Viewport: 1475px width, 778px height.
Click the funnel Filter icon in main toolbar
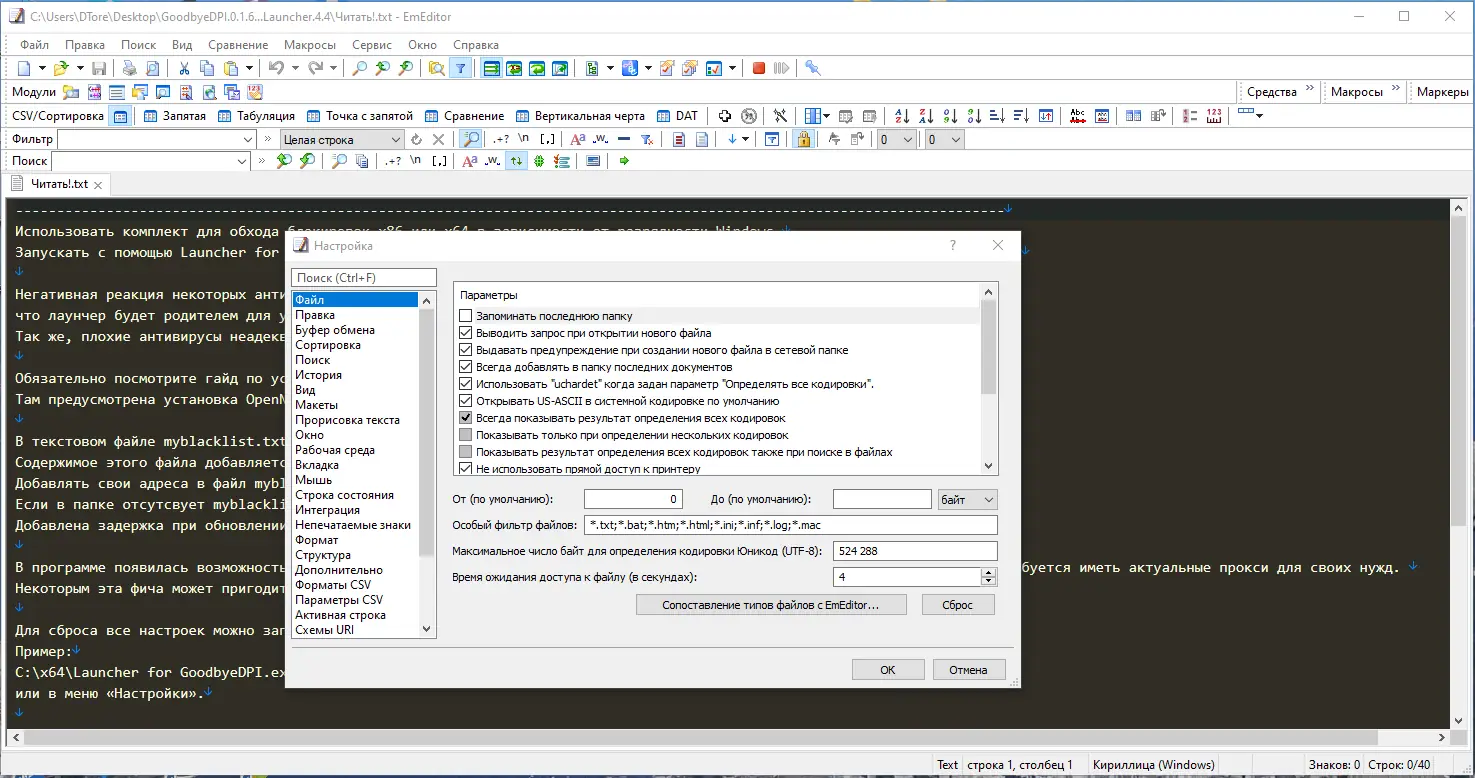pyautogui.click(x=460, y=68)
